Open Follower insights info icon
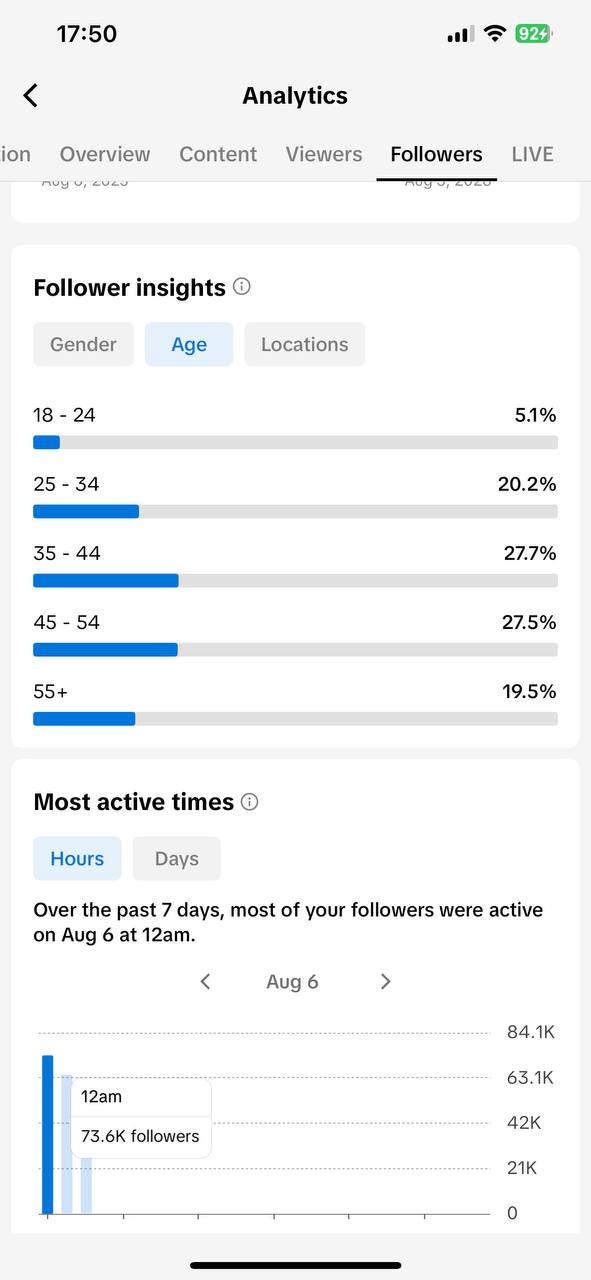The image size is (591, 1280). [242, 287]
